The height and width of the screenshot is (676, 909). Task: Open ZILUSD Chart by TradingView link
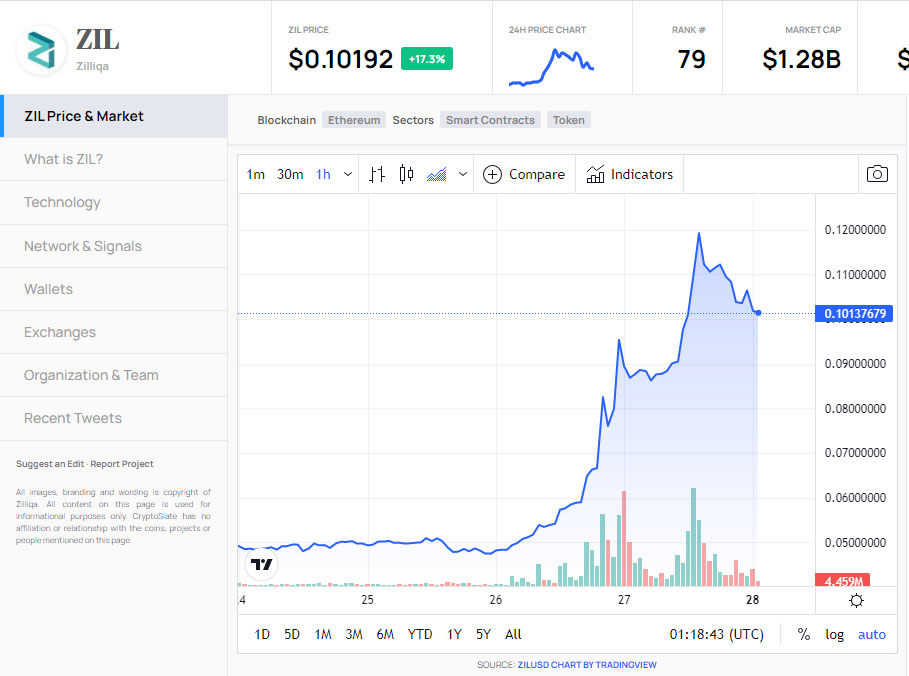pos(587,664)
